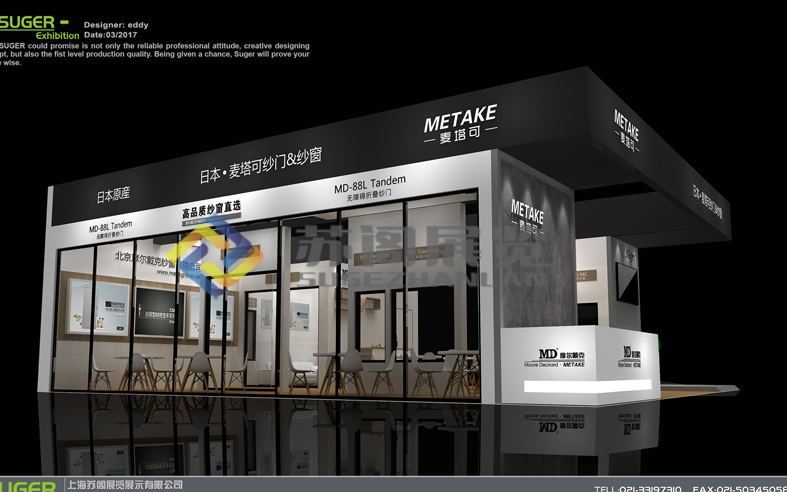Click the 上海苏阁展览展示有限公司 footer text
The height and width of the screenshot is (492, 787).
point(122,486)
